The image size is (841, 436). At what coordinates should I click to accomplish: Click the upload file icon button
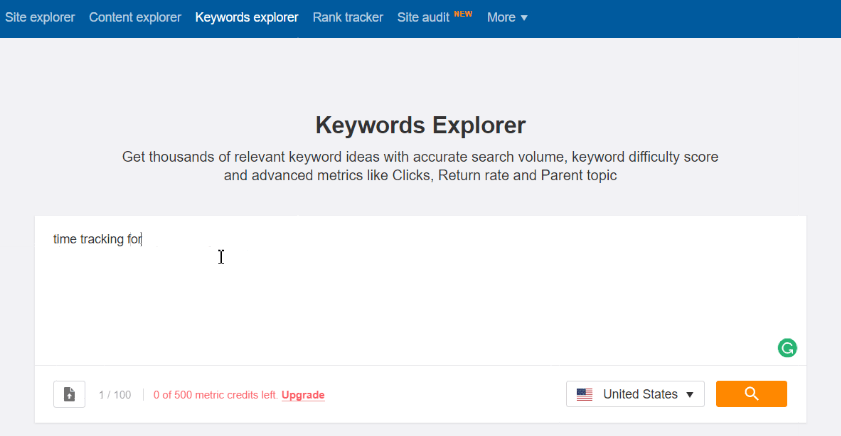click(x=69, y=395)
